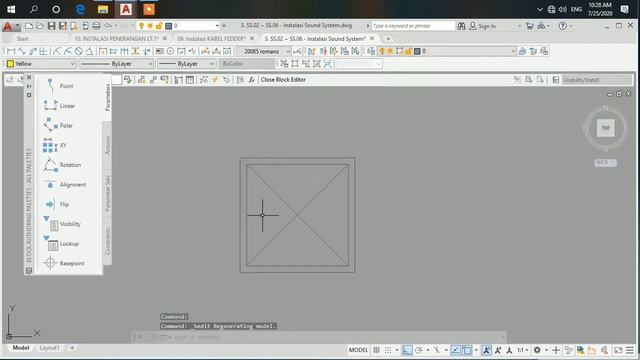Open Workspace Switching gear icon
The width and height of the screenshot is (640, 360).
pos(537,350)
